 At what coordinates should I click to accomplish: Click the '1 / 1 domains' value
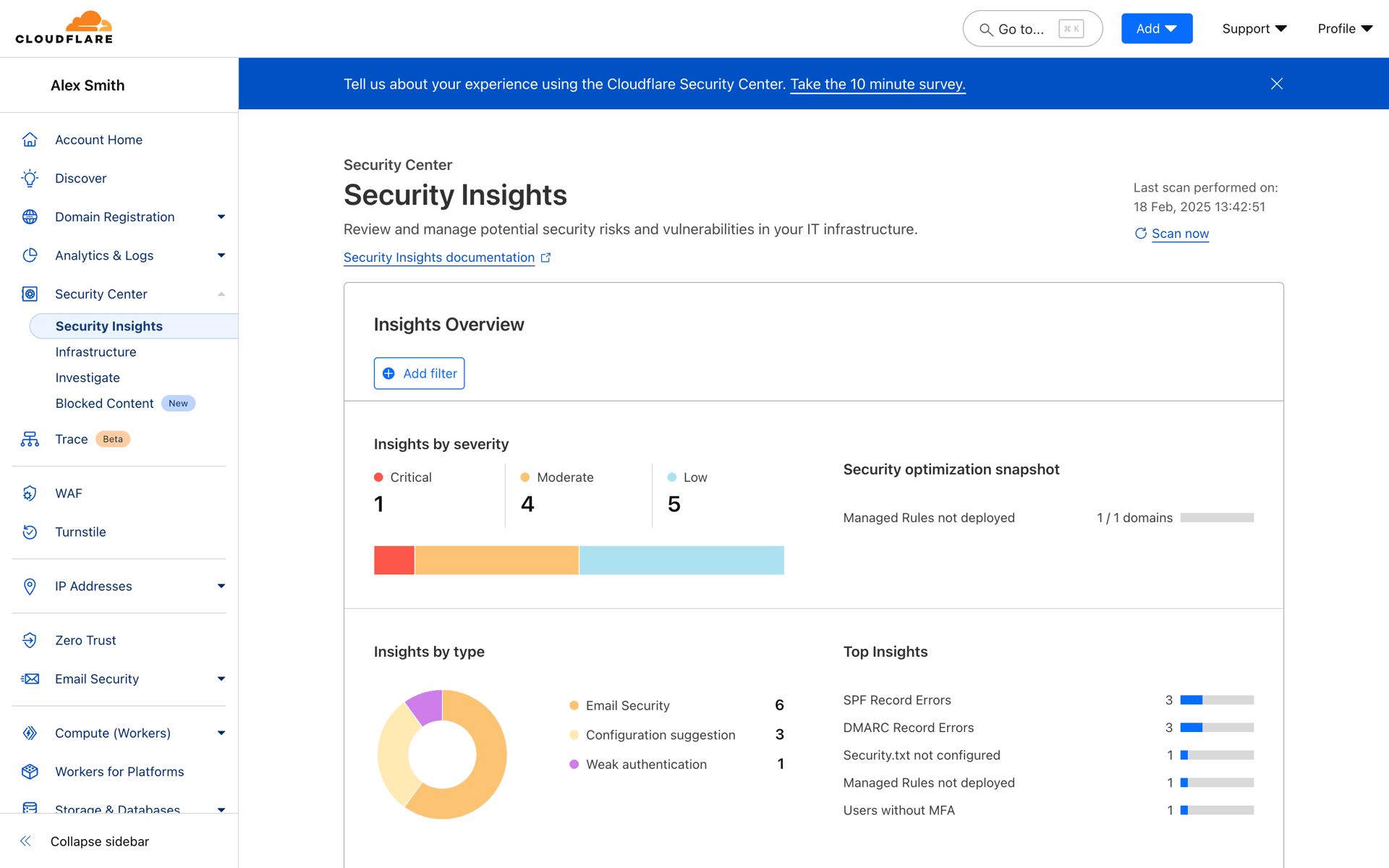coord(1134,518)
